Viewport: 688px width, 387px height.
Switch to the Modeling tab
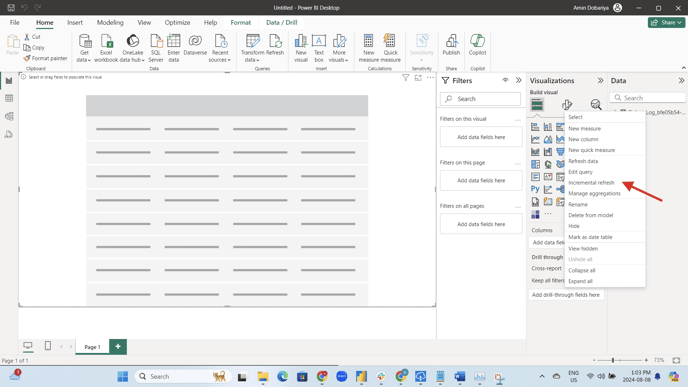(x=110, y=22)
